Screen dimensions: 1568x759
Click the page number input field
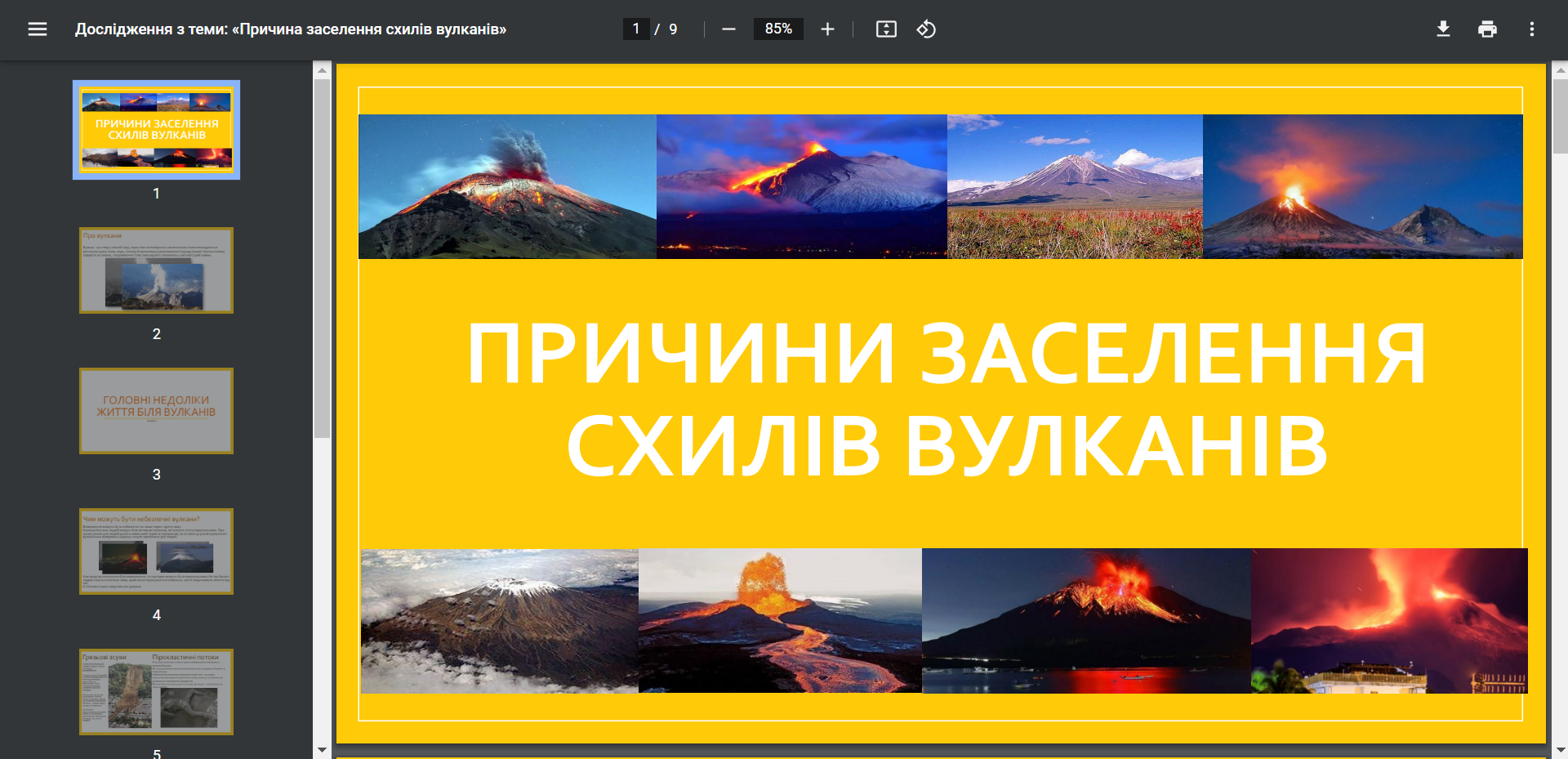point(636,29)
